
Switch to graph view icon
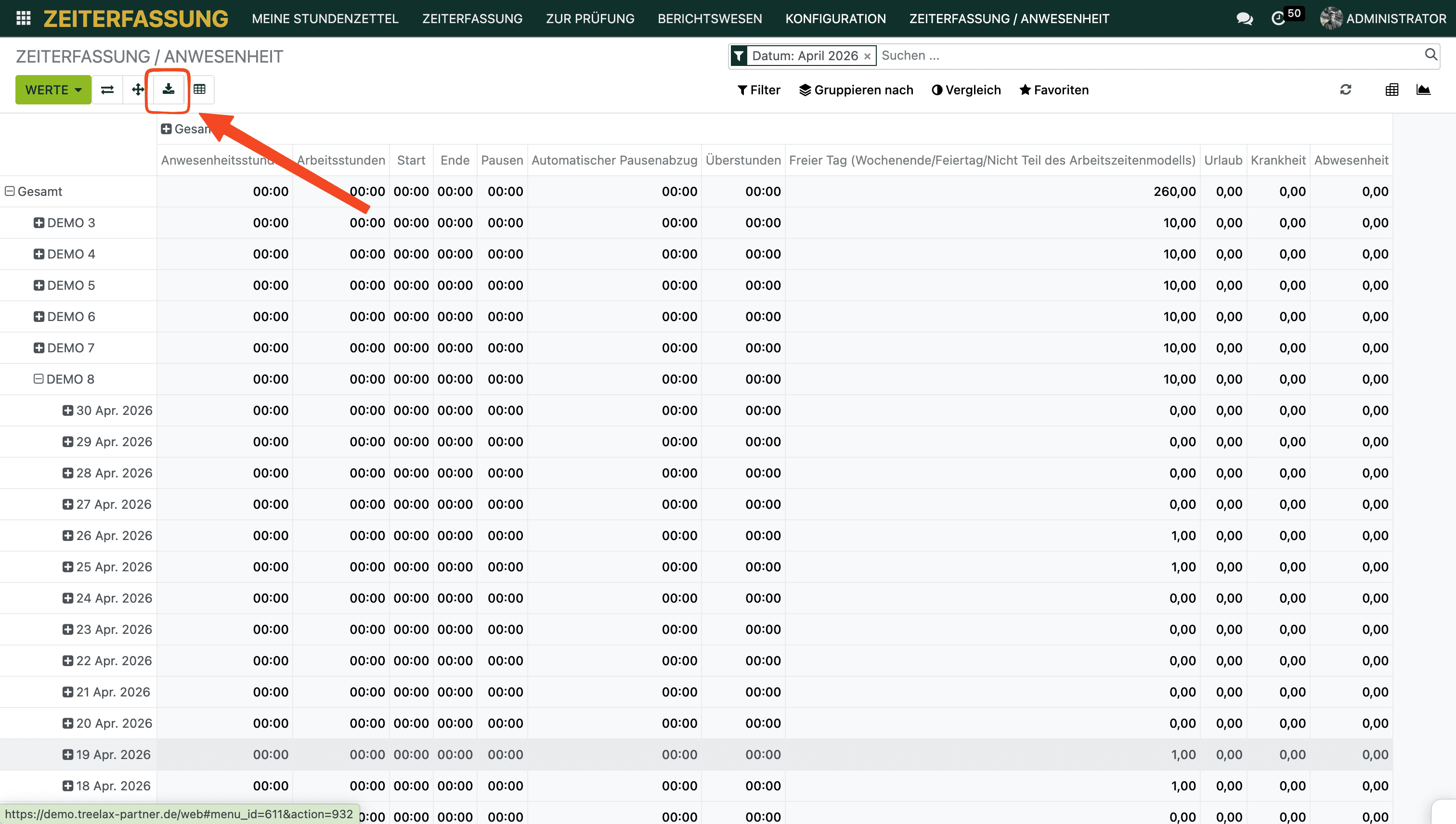tap(1423, 90)
